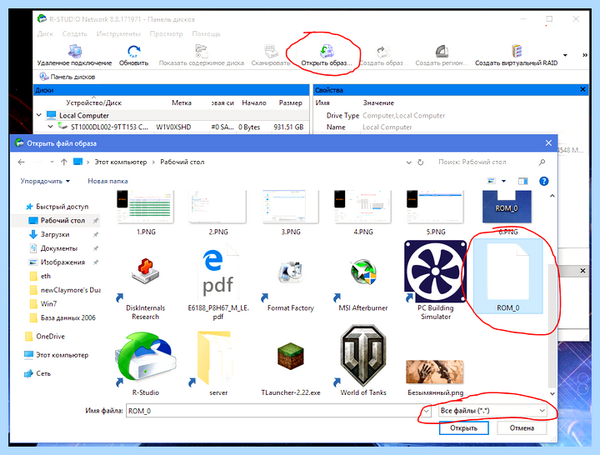Viewport: 600px width, 455px height.
Task: Open Изображения in the sidebar
Action: pyautogui.click(x=57, y=262)
